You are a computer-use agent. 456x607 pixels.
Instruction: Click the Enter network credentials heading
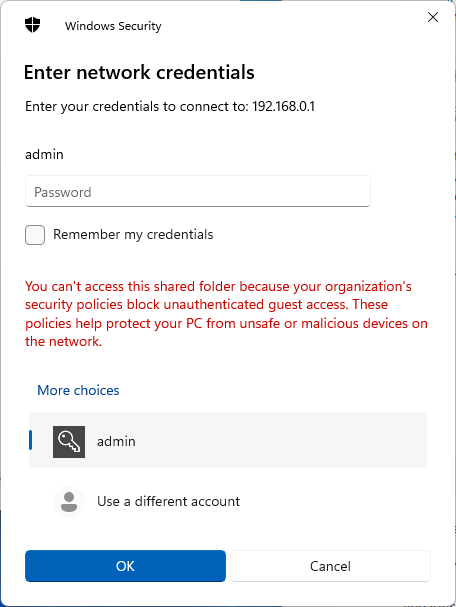click(x=139, y=72)
